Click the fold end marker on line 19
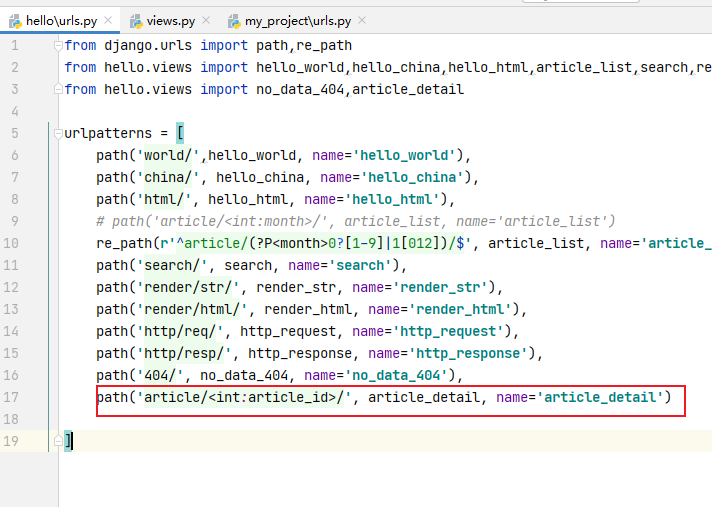Viewport: 712px width, 507px height. 58,441
